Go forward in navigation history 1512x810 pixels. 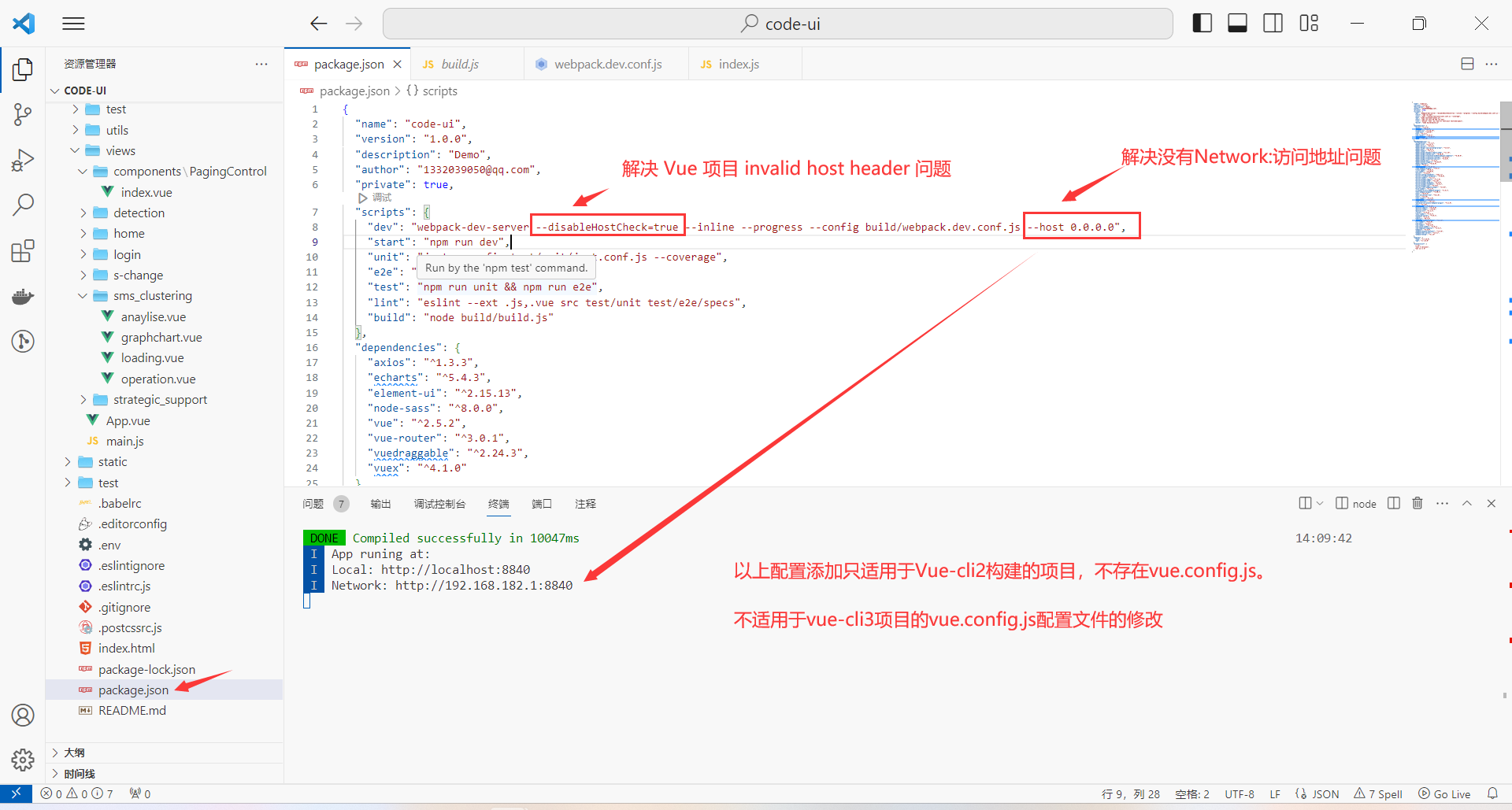click(x=354, y=24)
